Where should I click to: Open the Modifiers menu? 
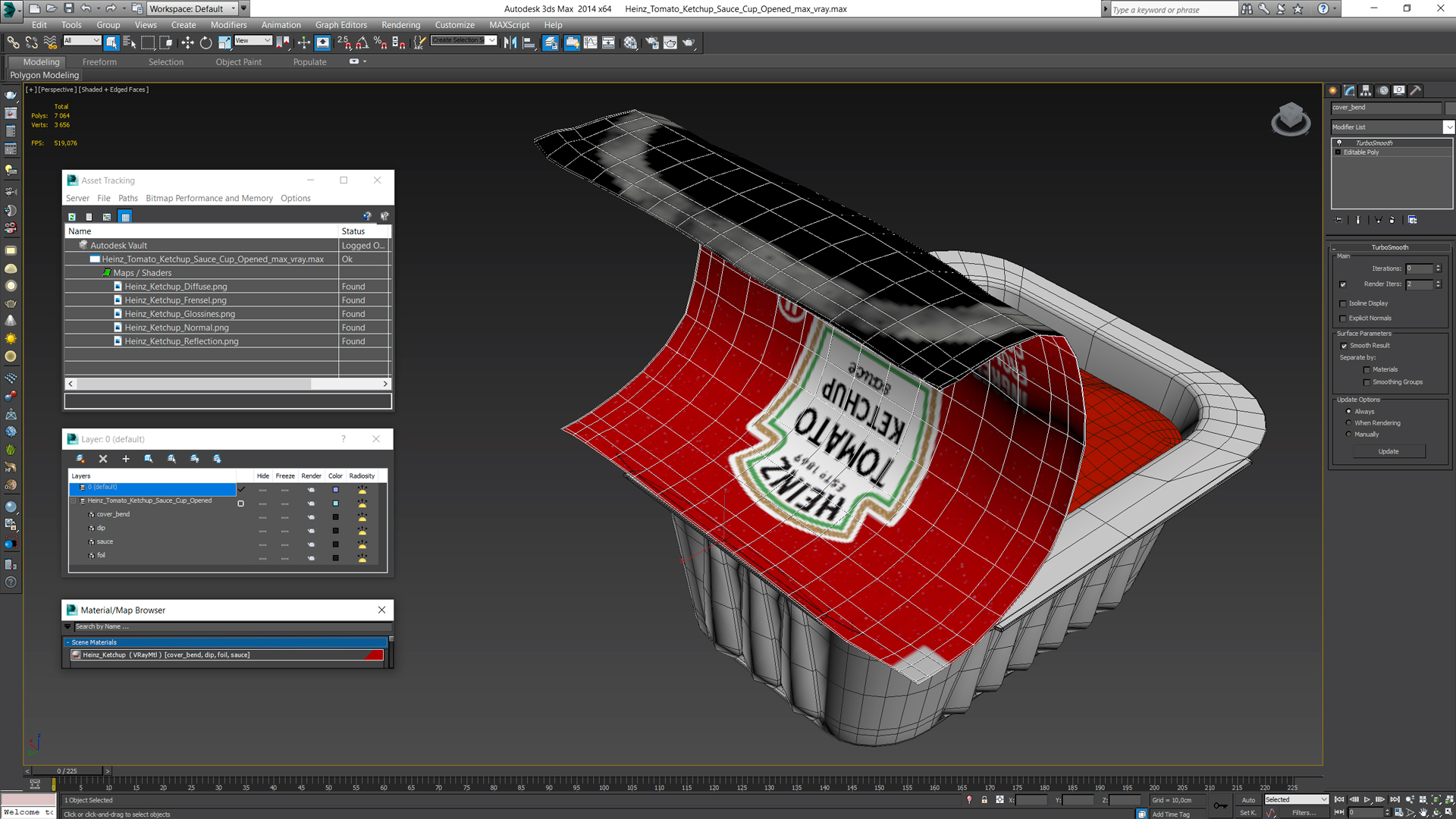tap(228, 25)
